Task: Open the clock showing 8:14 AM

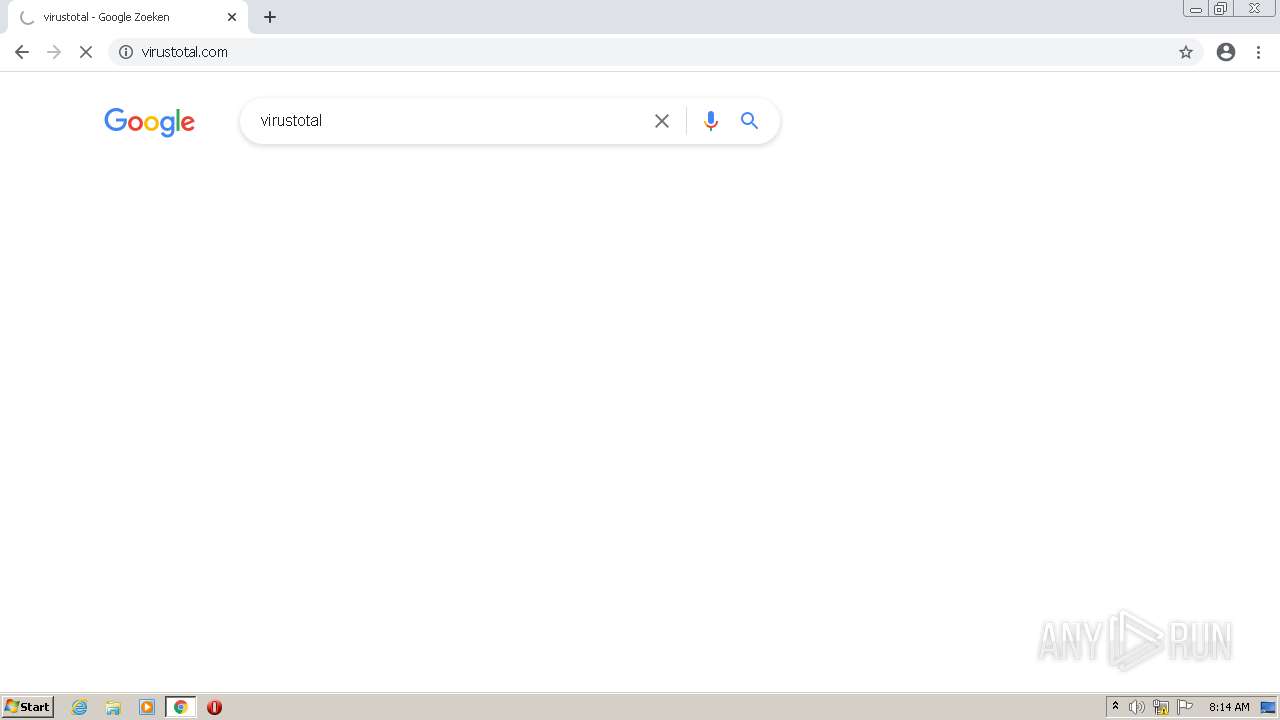Action: 1229,707
